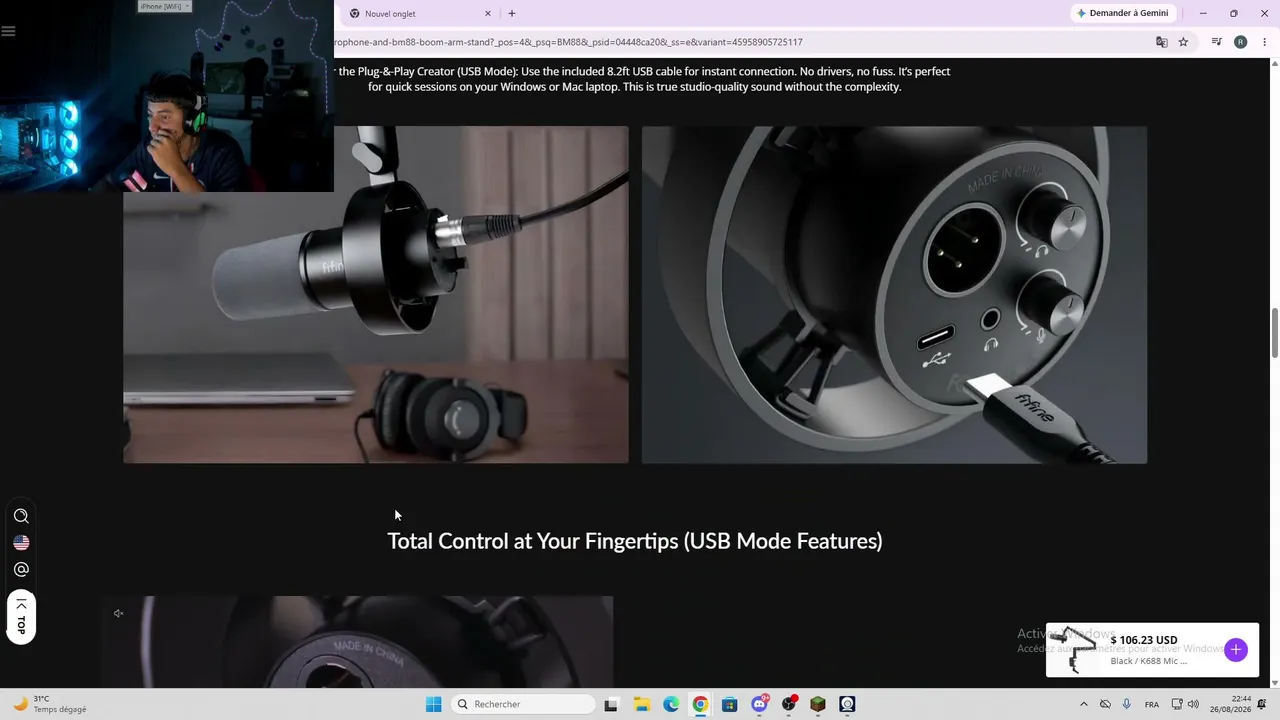The image size is (1280, 720).
Task: Add the product to cart with the purple plus button
Action: 1236,650
